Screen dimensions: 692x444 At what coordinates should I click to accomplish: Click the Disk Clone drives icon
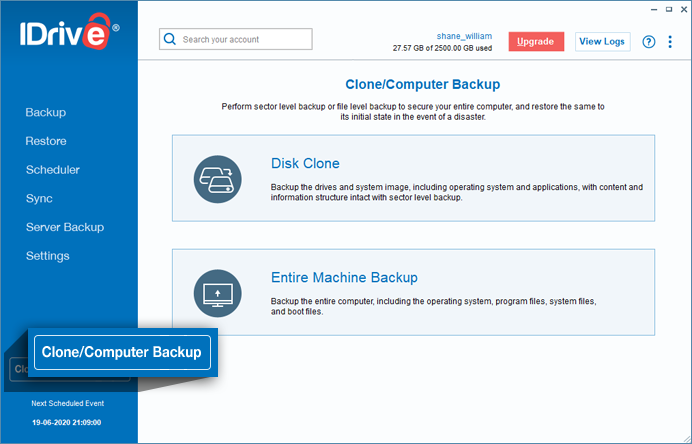[218, 179]
